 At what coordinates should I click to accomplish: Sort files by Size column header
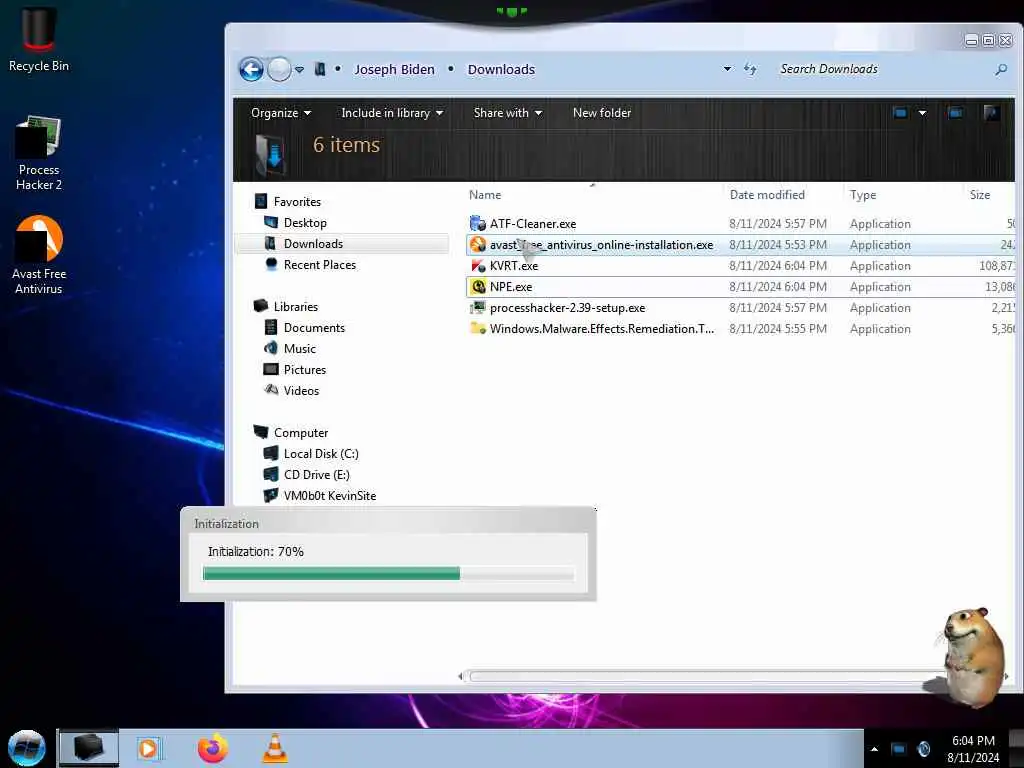(980, 195)
